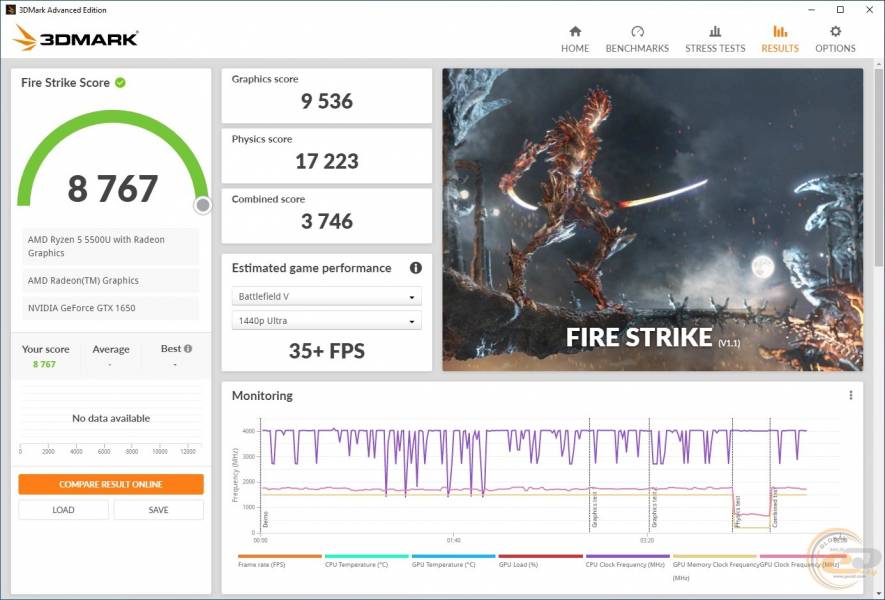
Task: Click the Fire Strike preview image
Action: coord(652,220)
